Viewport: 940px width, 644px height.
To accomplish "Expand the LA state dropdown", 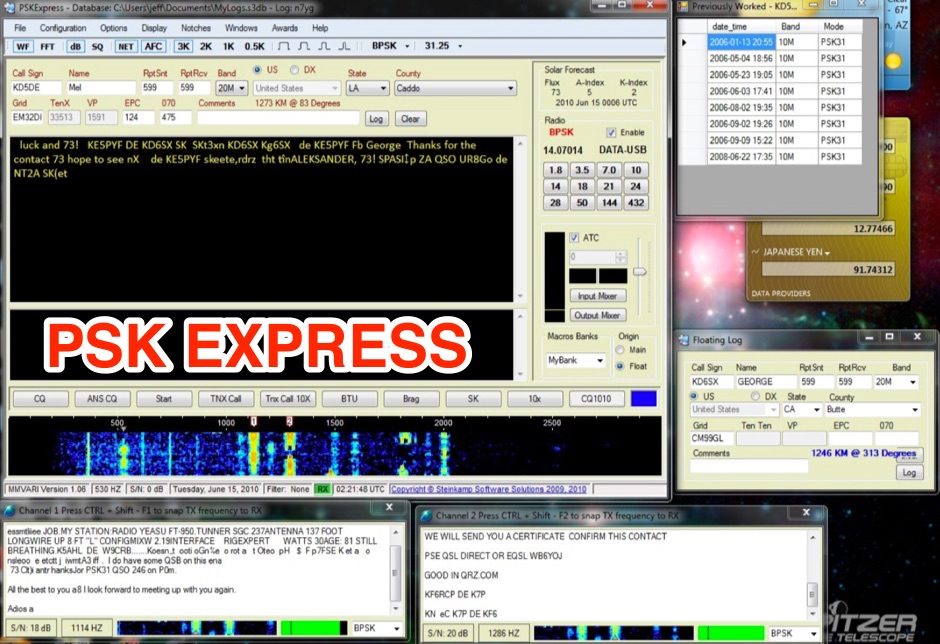I will (383, 88).
